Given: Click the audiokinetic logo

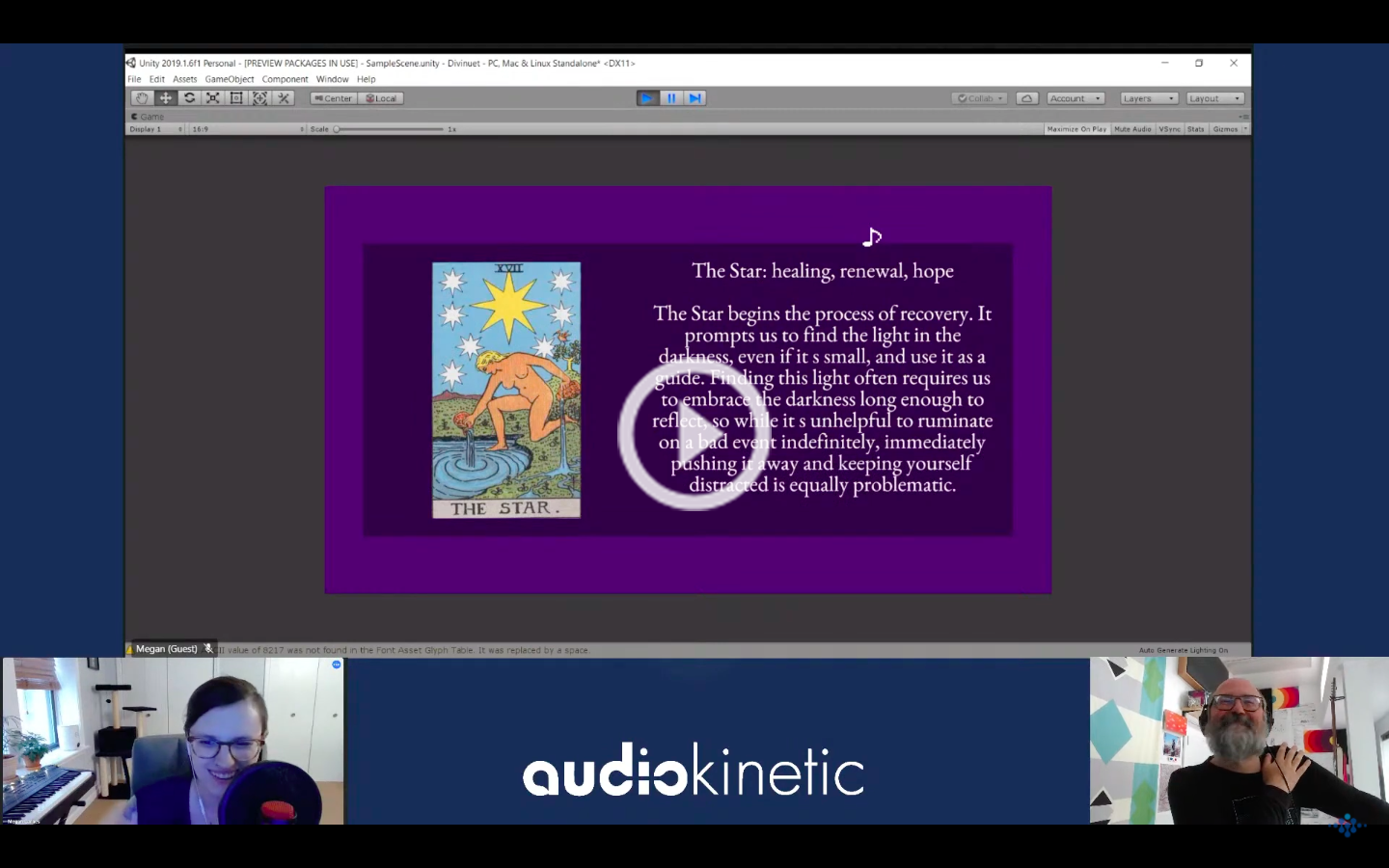Looking at the screenshot, I should 694,771.
